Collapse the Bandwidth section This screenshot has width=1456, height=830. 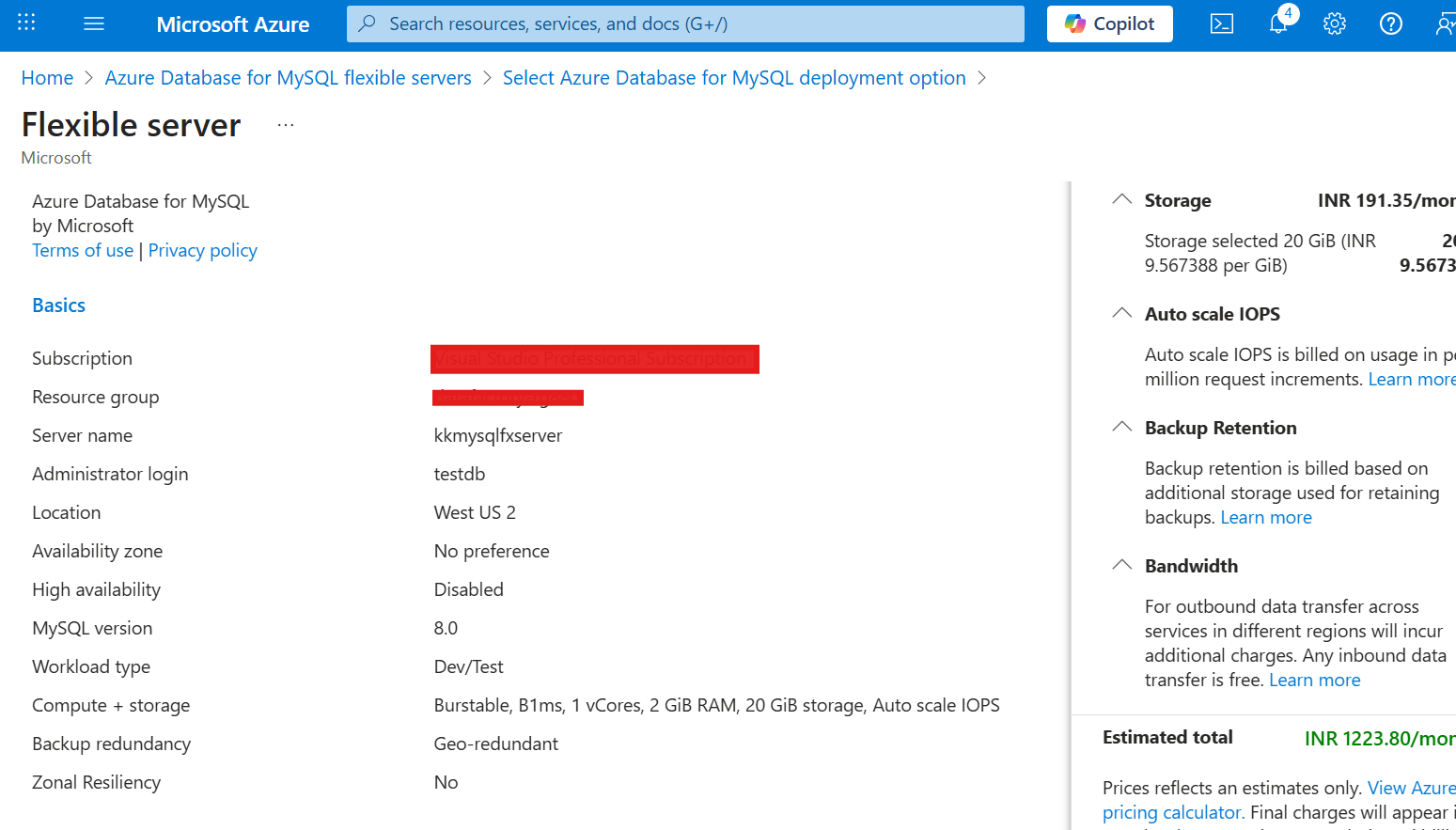1121,565
